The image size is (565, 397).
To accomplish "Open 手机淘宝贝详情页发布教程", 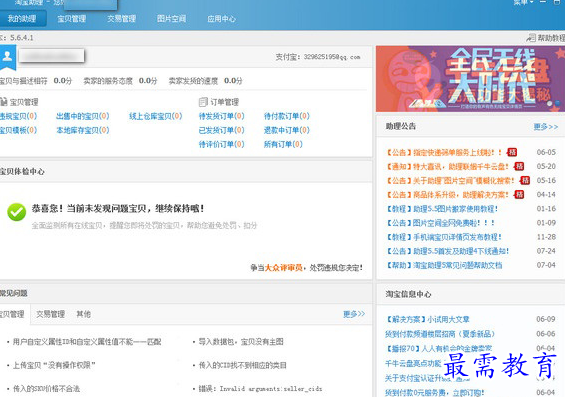I will (x=444, y=237).
